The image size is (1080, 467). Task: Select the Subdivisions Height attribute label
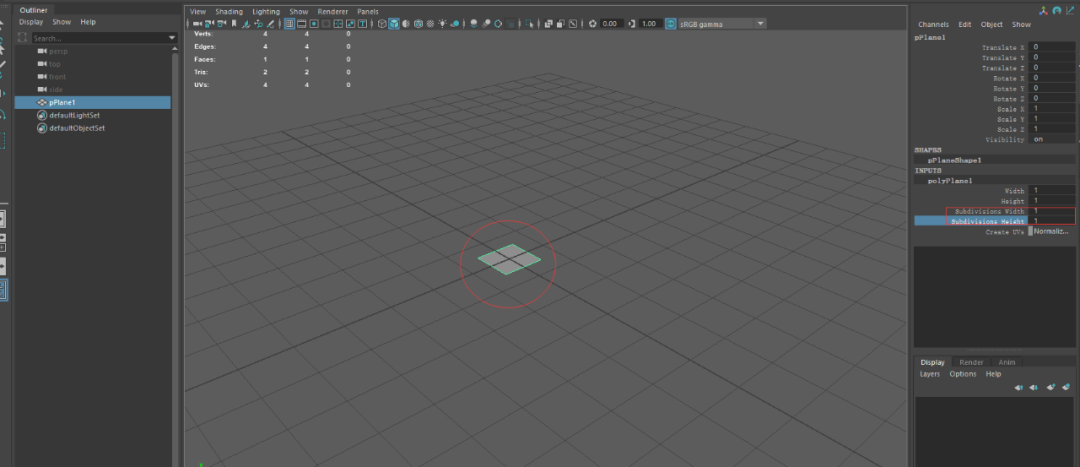(987, 221)
